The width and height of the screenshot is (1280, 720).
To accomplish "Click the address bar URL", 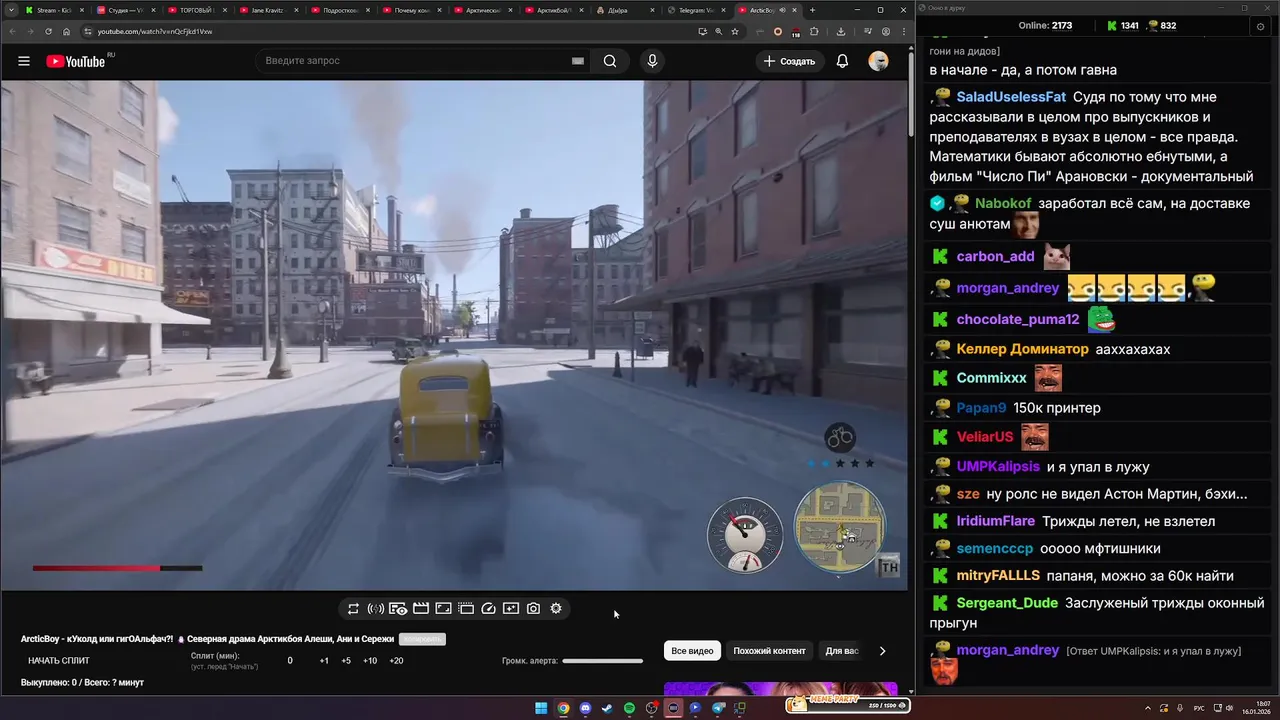I will [x=155, y=31].
